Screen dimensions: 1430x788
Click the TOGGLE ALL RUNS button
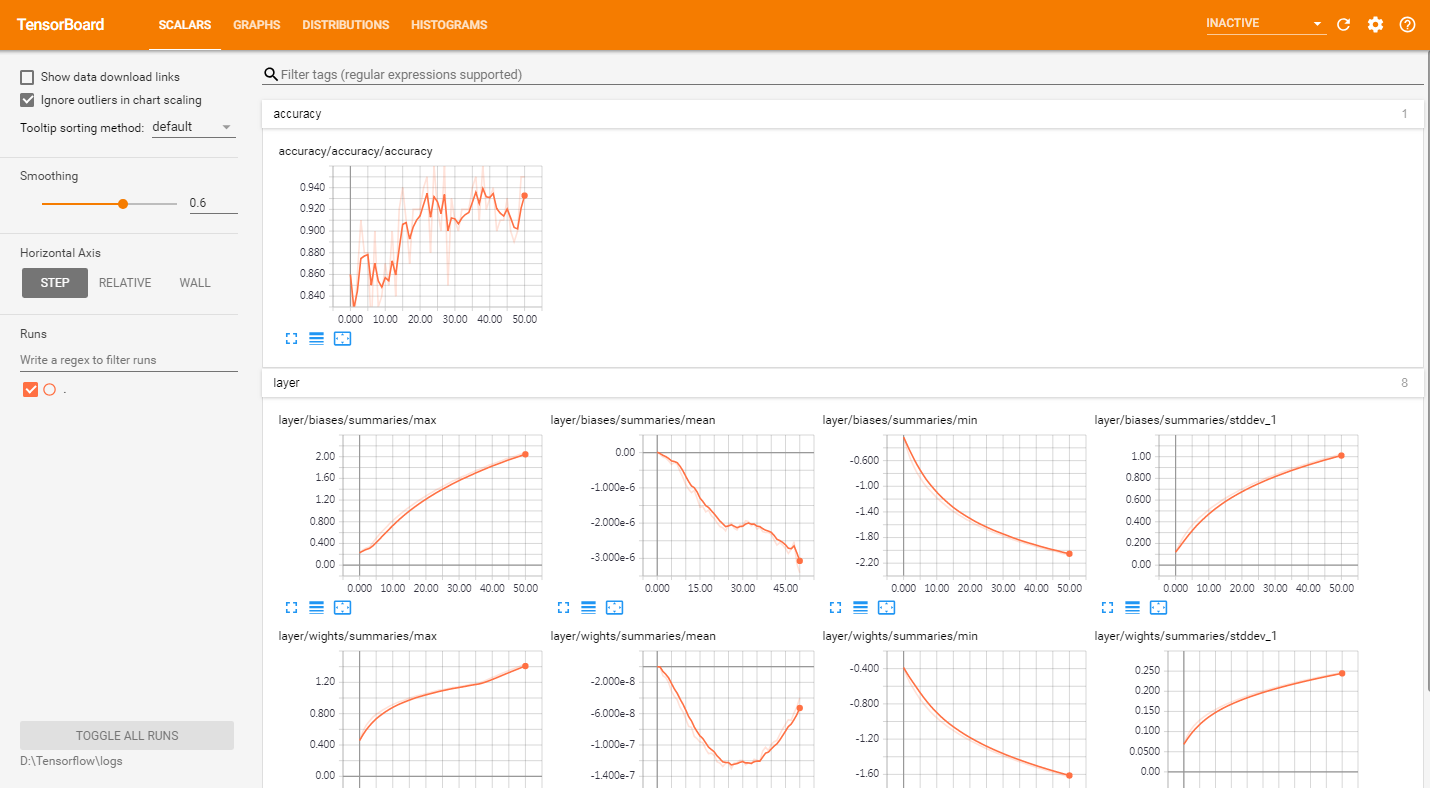click(127, 736)
